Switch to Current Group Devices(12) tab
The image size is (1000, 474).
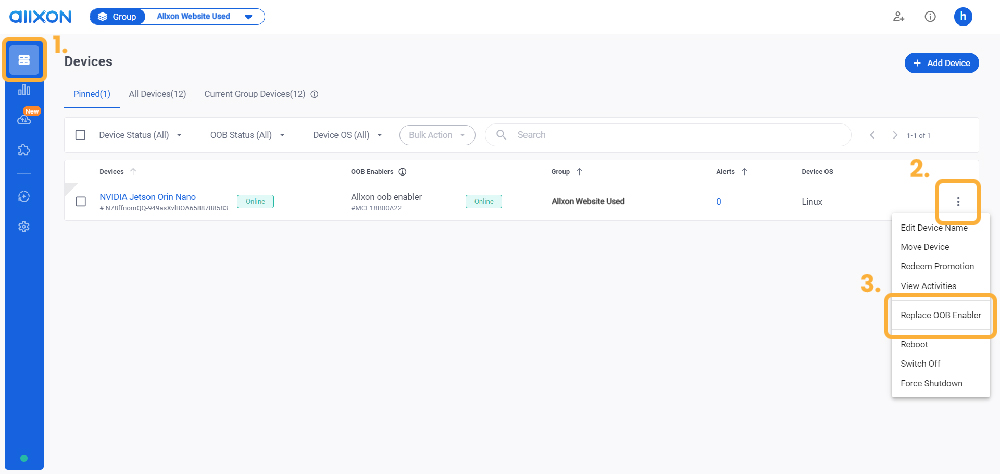click(255, 94)
